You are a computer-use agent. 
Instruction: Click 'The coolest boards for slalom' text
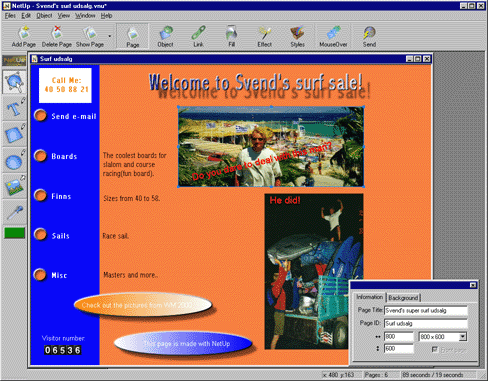coord(135,164)
